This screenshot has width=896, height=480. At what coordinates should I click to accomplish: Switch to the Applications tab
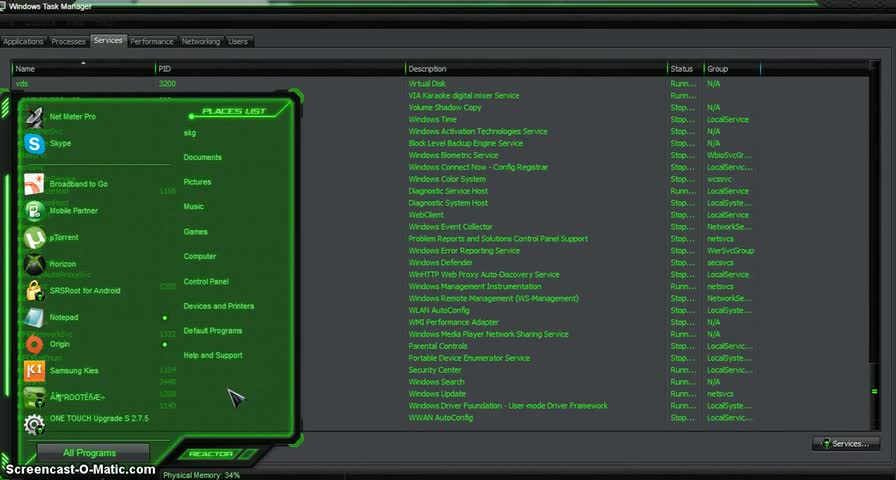click(23, 42)
